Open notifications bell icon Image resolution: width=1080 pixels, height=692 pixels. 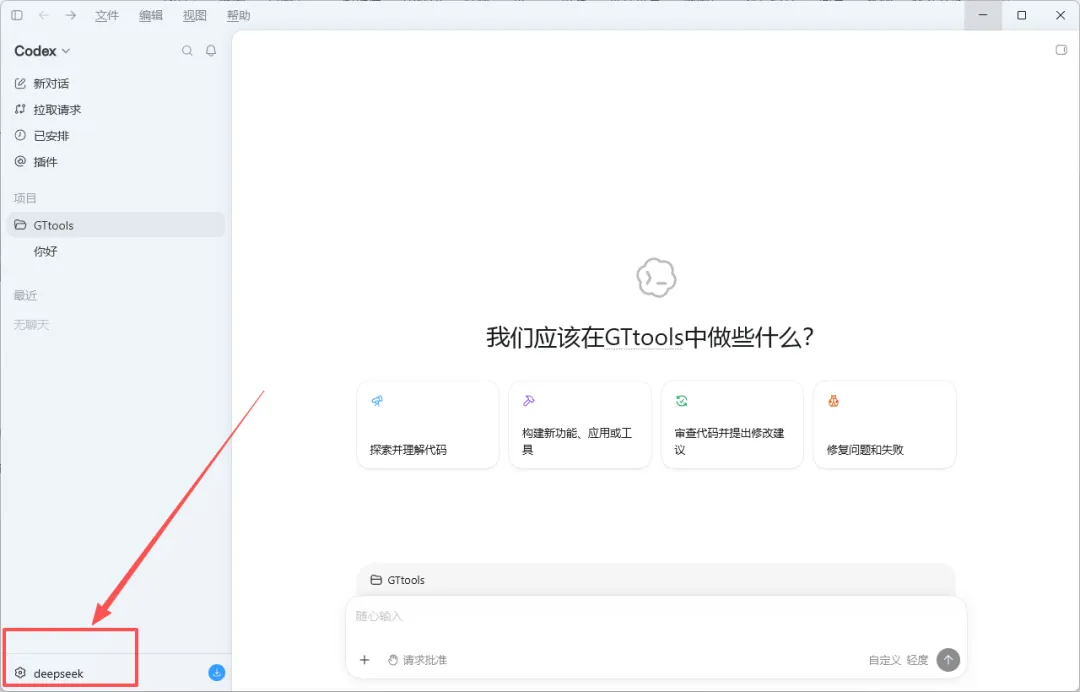(x=211, y=51)
